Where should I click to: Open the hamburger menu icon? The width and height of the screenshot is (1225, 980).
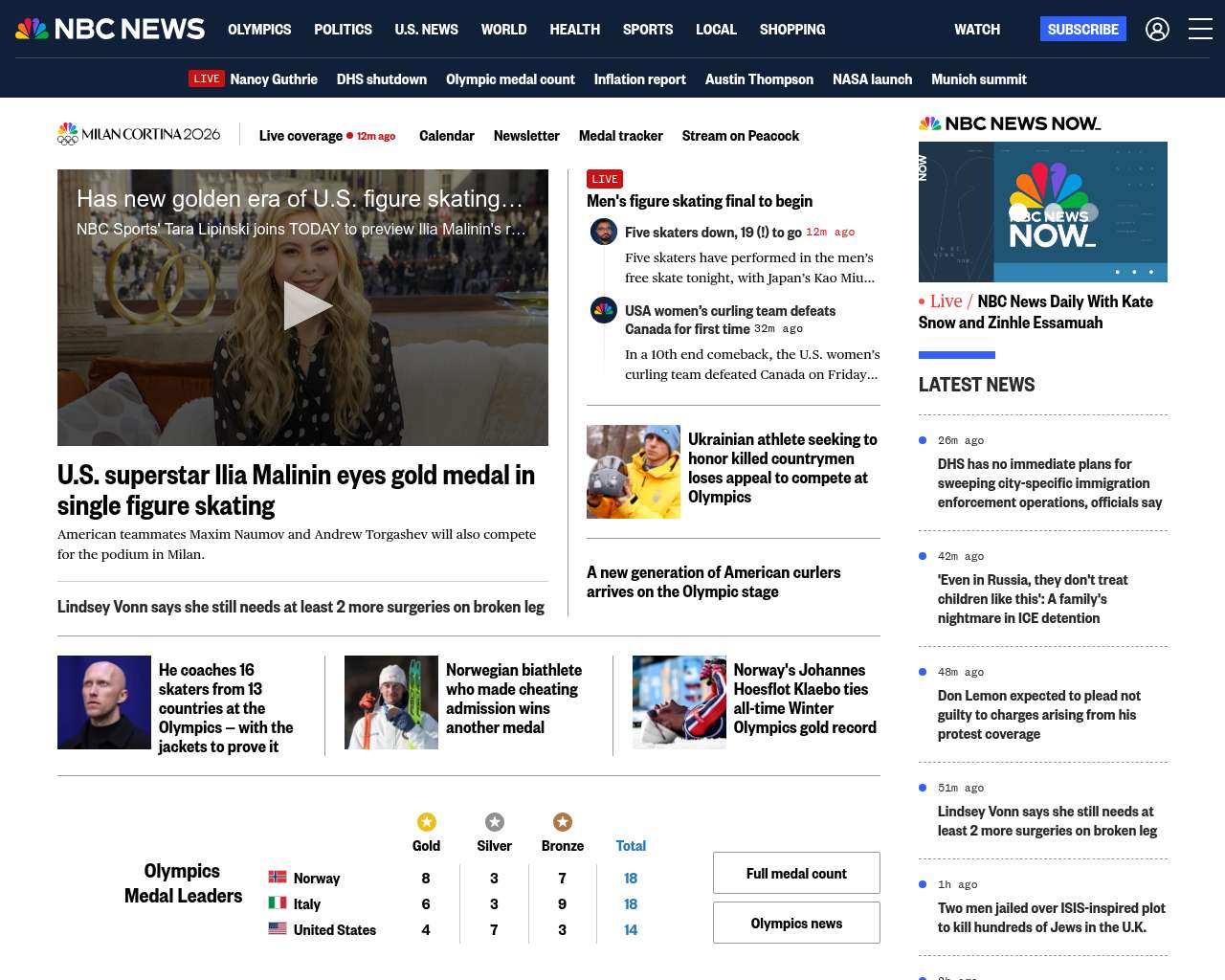[x=1200, y=29]
